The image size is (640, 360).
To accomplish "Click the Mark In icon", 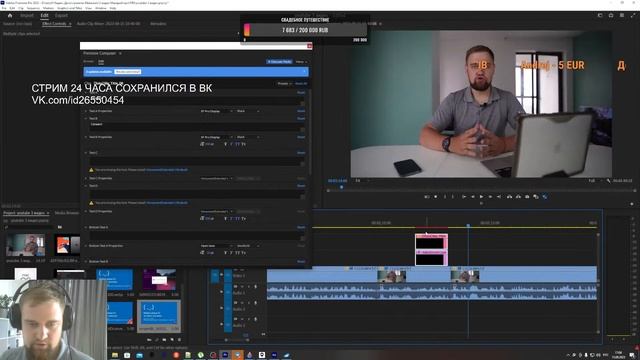I will coord(444,197).
